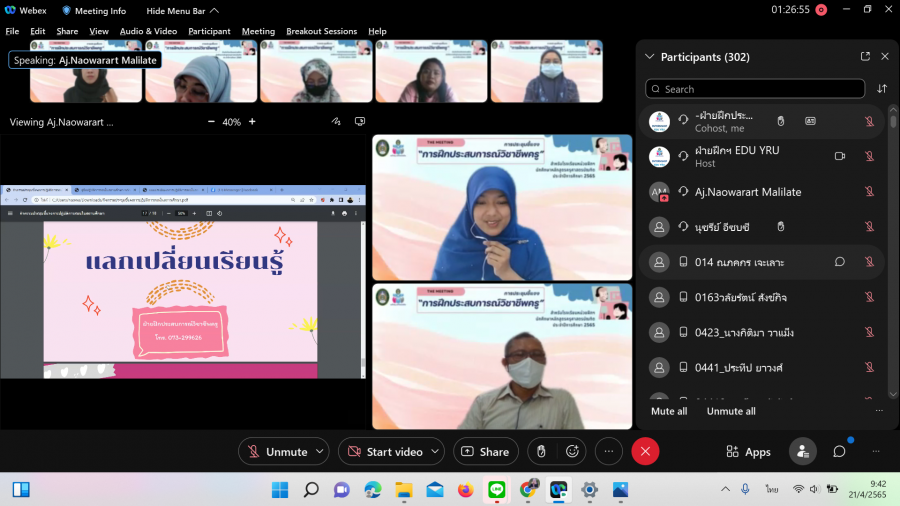Collapse the Participants panel chevron
The height and width of the screenshot is (506, 900).
click(650, 57)
